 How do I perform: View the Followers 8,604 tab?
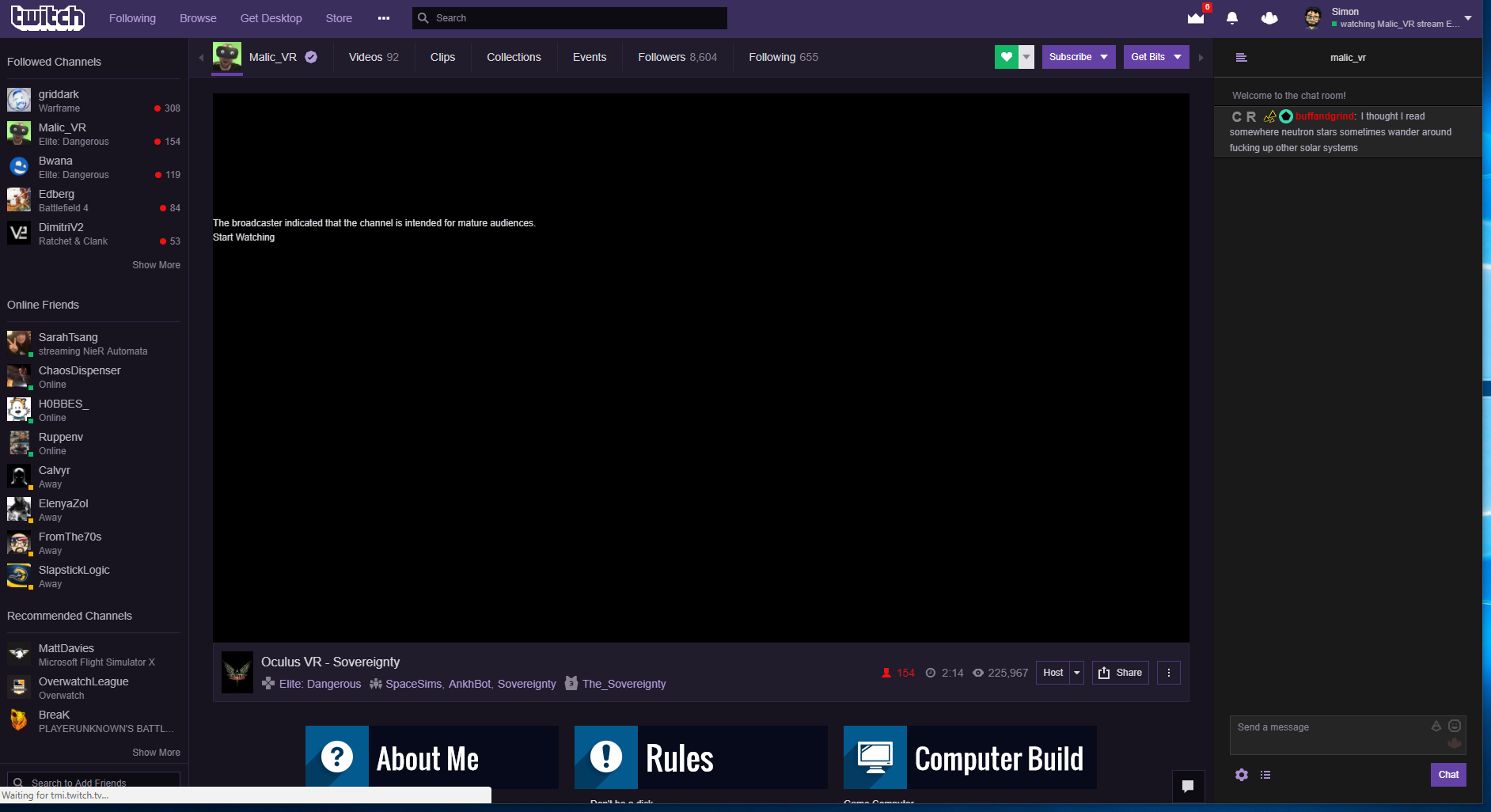pyautogui.click(x=677, y=57)
